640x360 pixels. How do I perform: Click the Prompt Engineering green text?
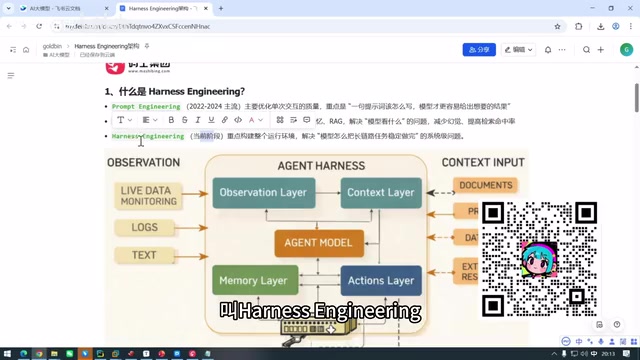(x=146, y=107)
